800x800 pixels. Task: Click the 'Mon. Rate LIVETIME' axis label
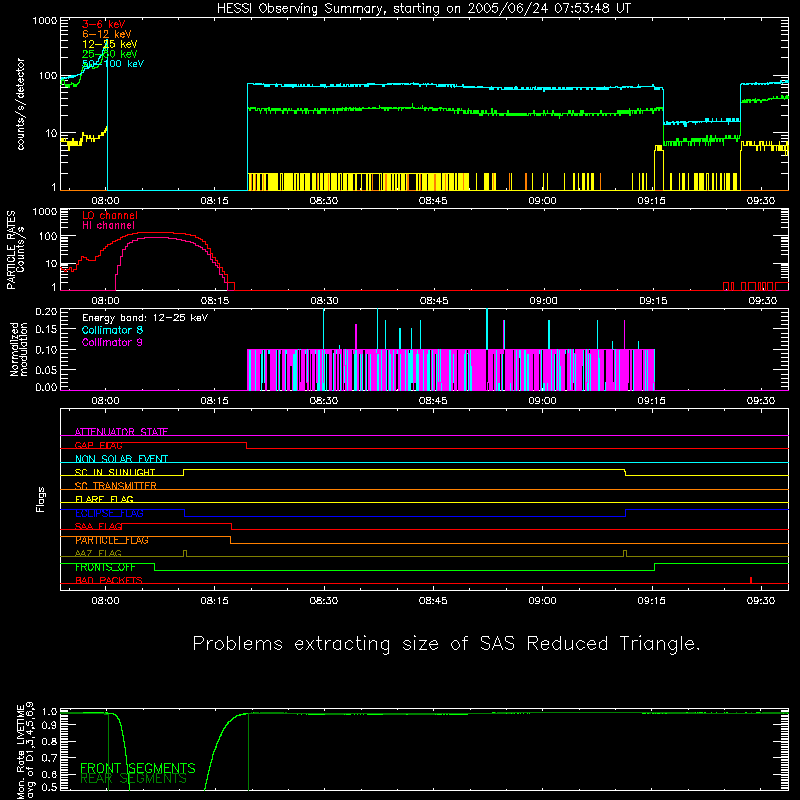coord(20,750)
